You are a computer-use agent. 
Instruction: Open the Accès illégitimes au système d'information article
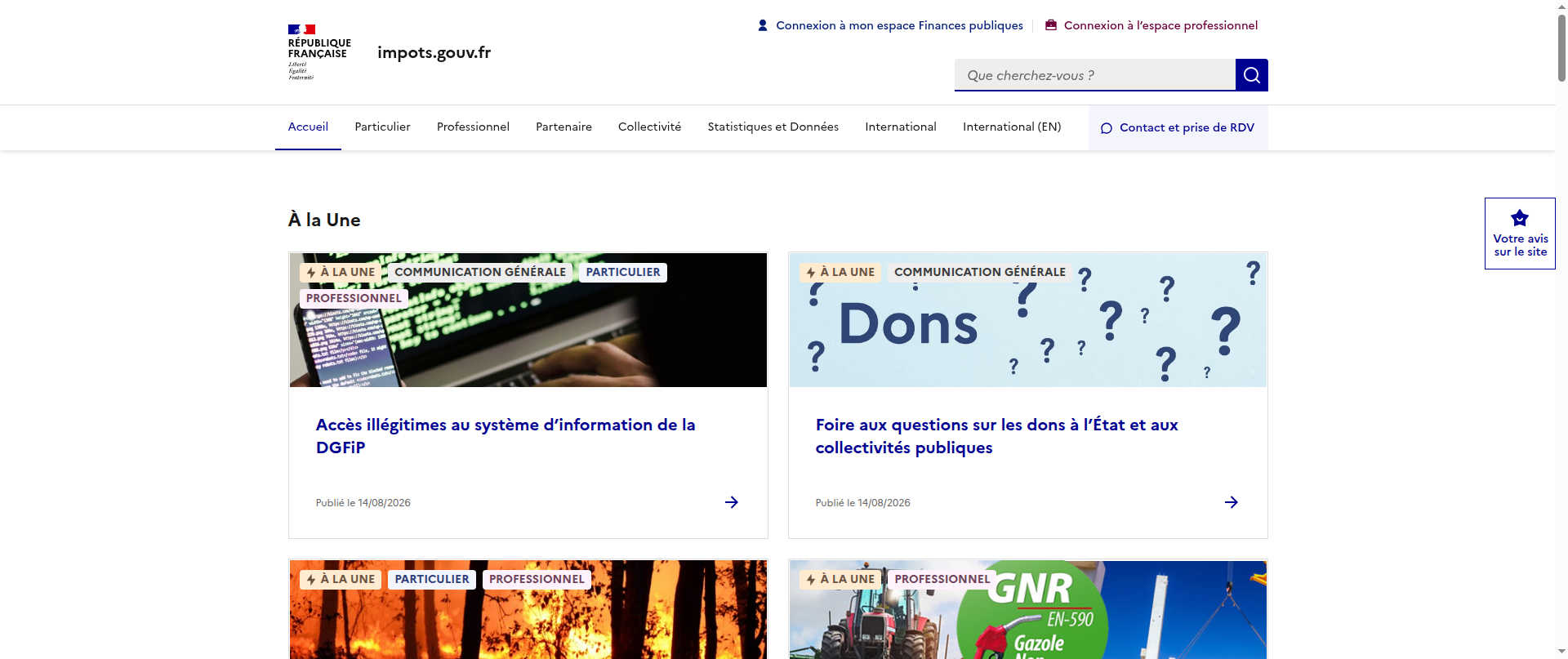coord(506,436)
